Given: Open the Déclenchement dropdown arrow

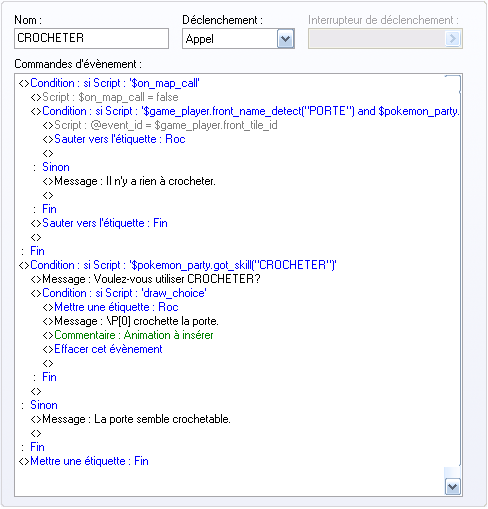Looking at the screenshot, I should [x=286, y=39].
